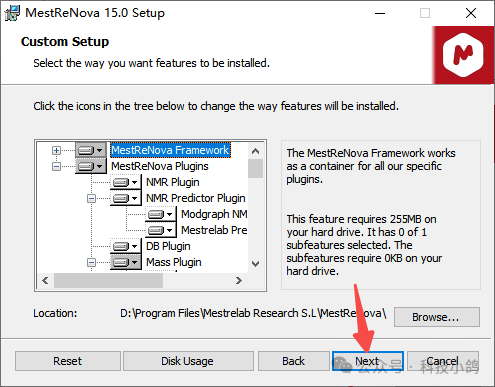Open Modgraph NM feature install dropdown icon
The width and height of the screenshot is (495, 387).
(161, 214)
